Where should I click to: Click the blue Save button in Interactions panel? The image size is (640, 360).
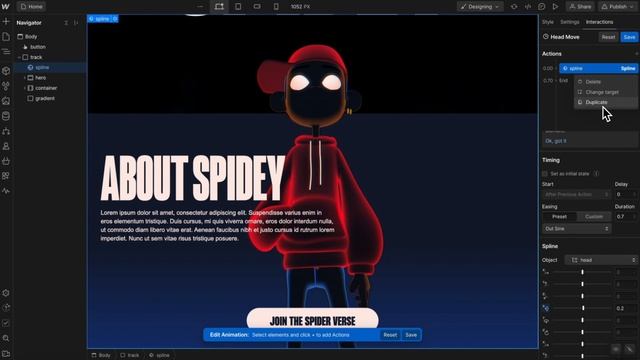click(629, 37)
